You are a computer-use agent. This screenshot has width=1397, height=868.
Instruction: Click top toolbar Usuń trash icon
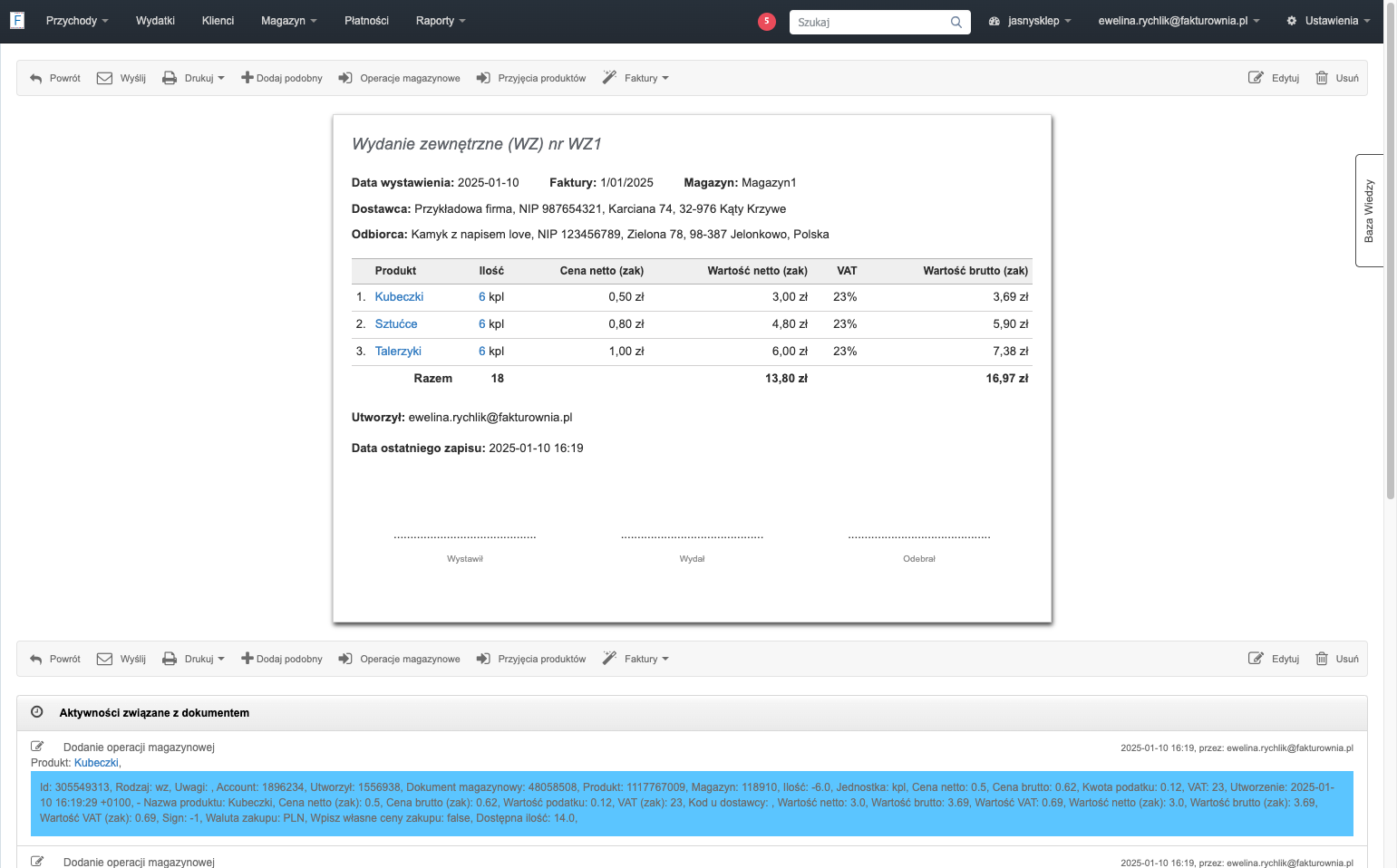click(1322, 78)
